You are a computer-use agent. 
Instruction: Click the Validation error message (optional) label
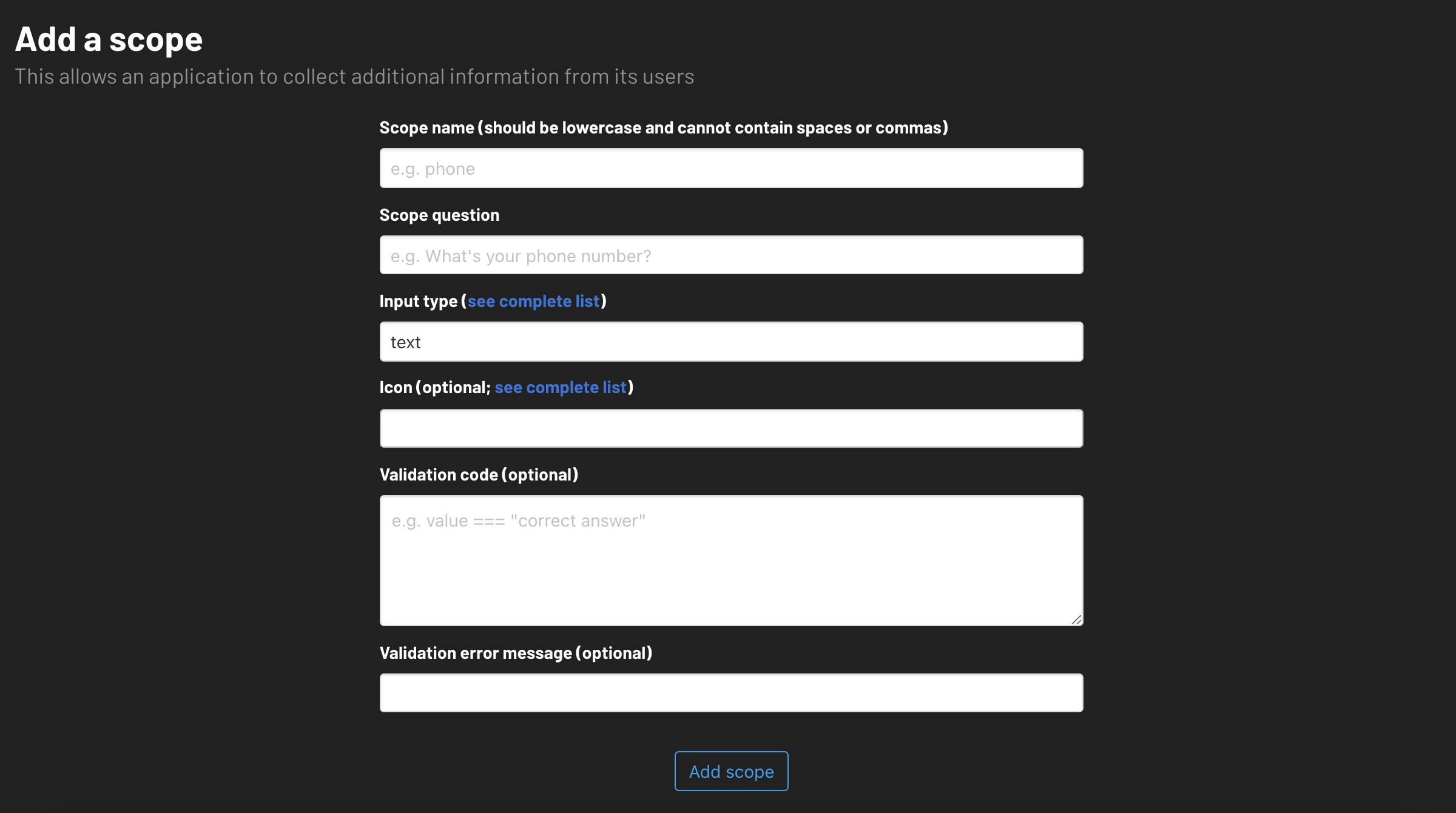[x=516, y=653]
